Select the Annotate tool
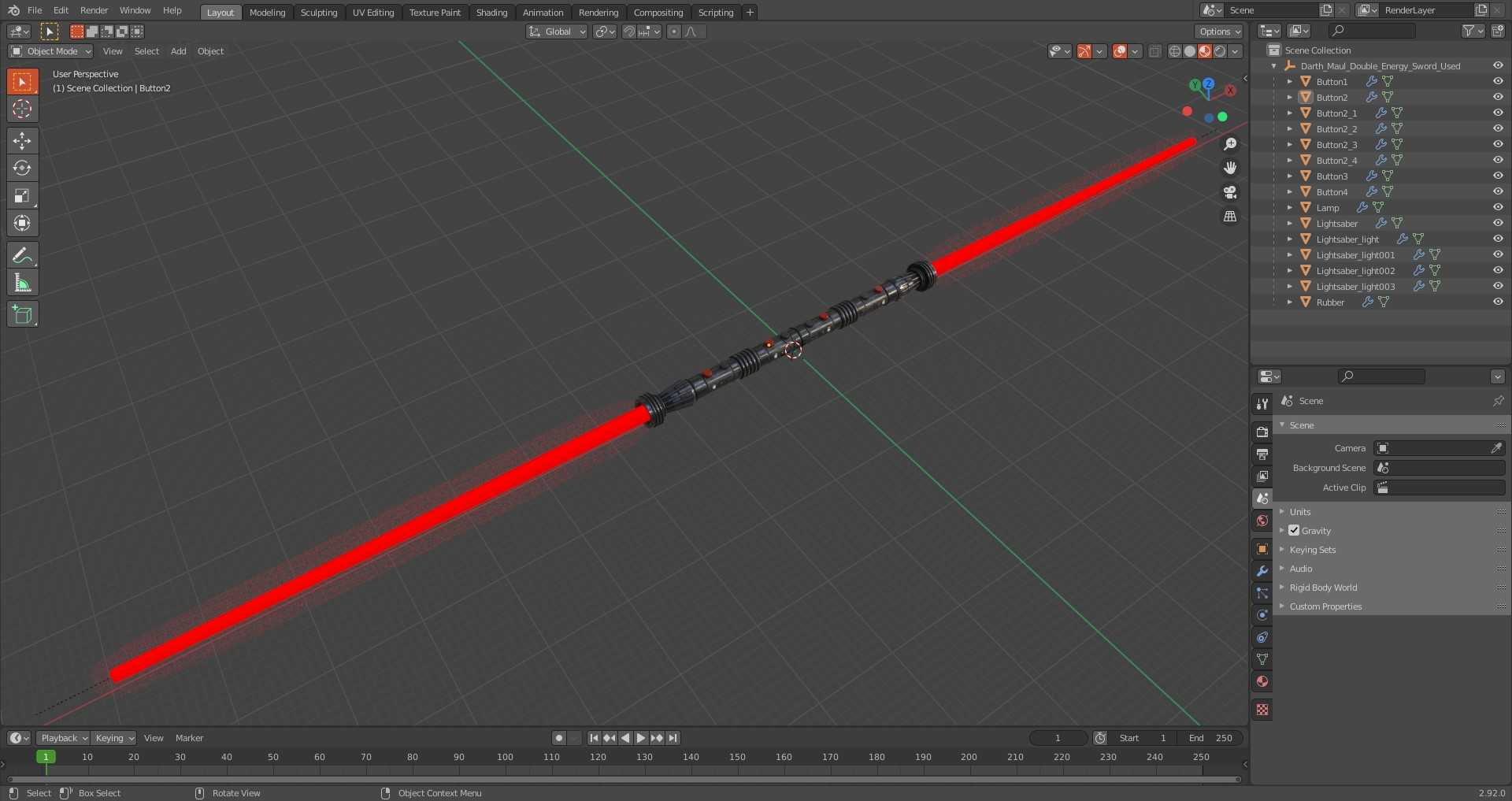 click(22, 255)
